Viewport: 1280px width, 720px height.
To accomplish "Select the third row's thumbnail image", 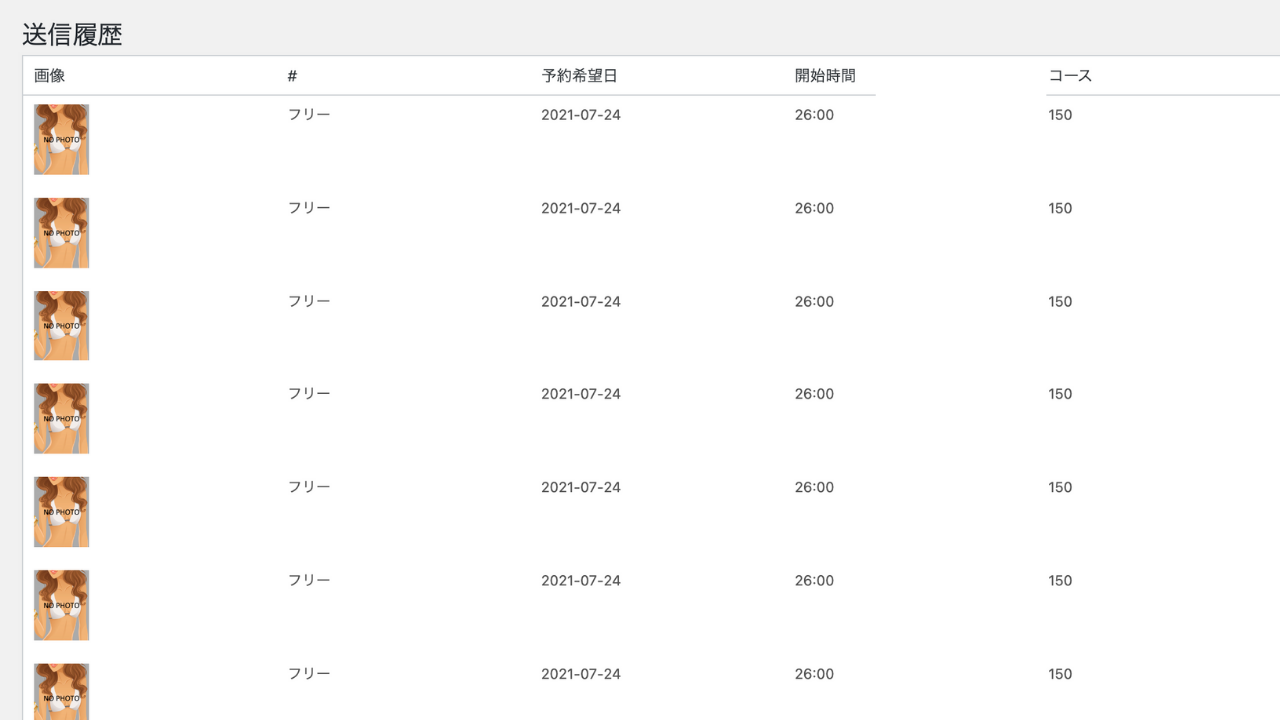I will [x=61, y=326].
